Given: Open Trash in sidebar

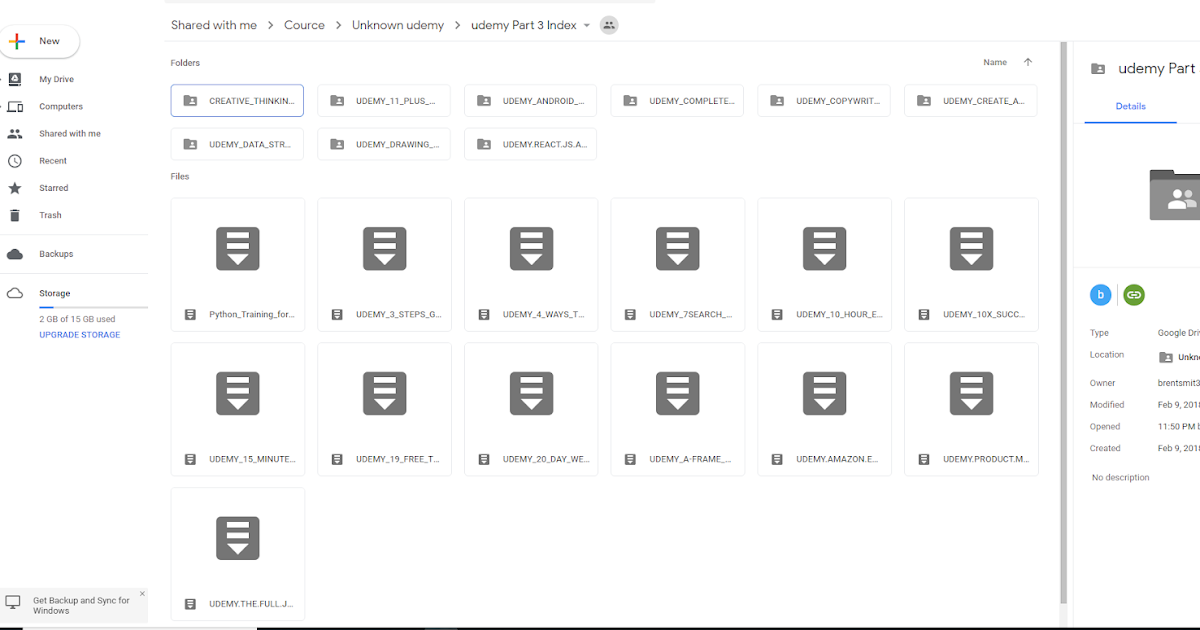Looking at the screenshot, I should point(50,215).
